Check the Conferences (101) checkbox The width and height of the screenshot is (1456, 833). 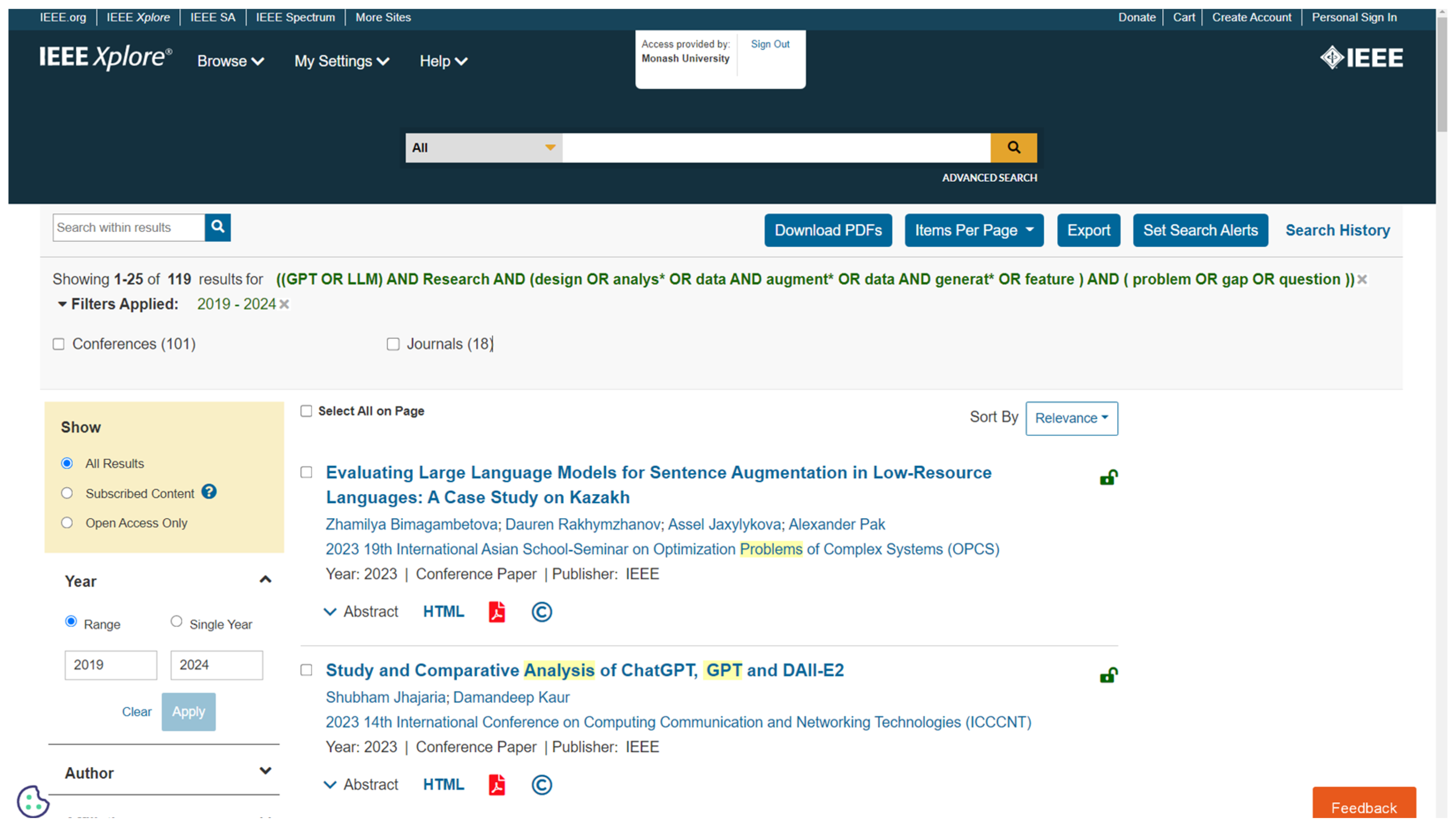point(58,344)
